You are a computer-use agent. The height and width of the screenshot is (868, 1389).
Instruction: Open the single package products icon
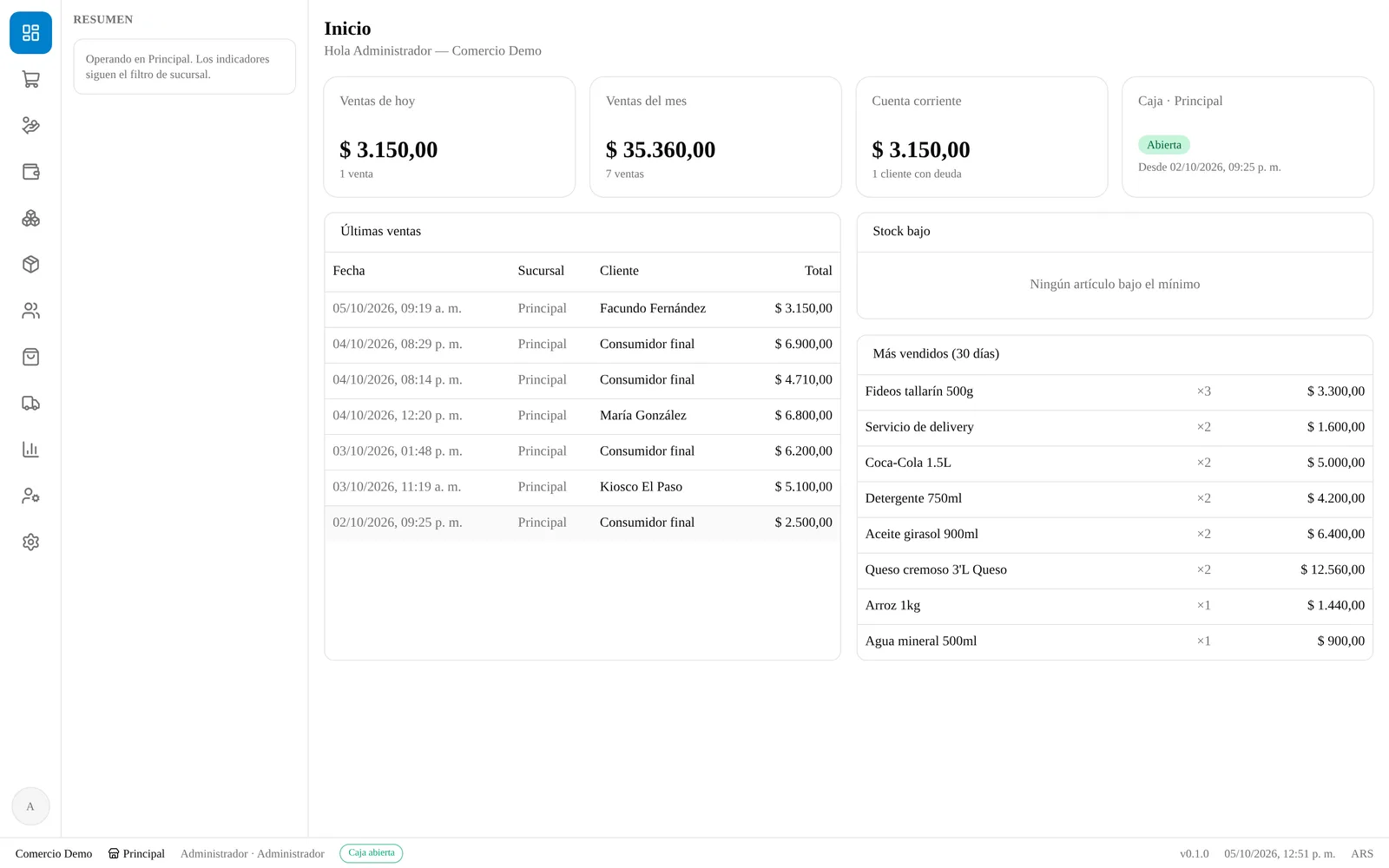[x=30, y=265]
